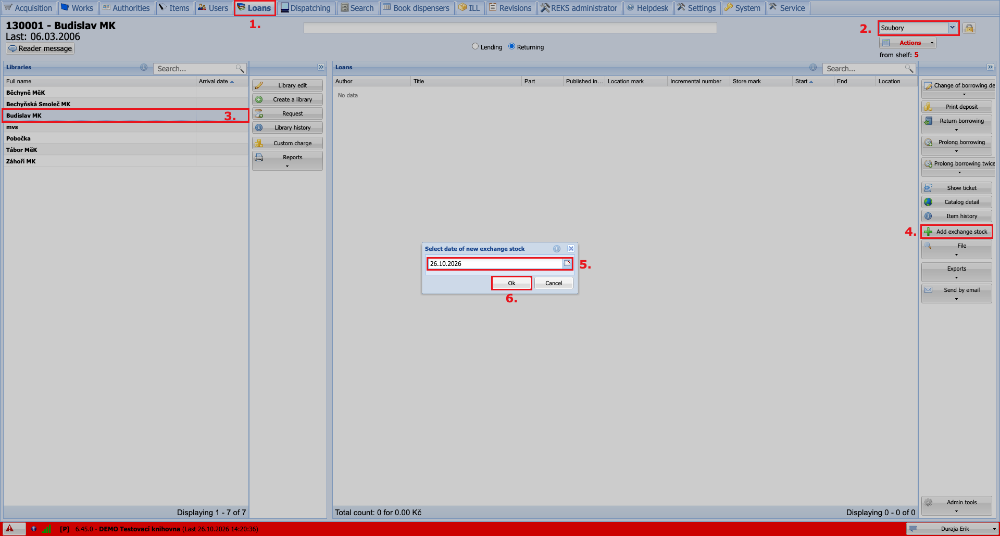Click the Prolong borrowing button

click(957, 145)
